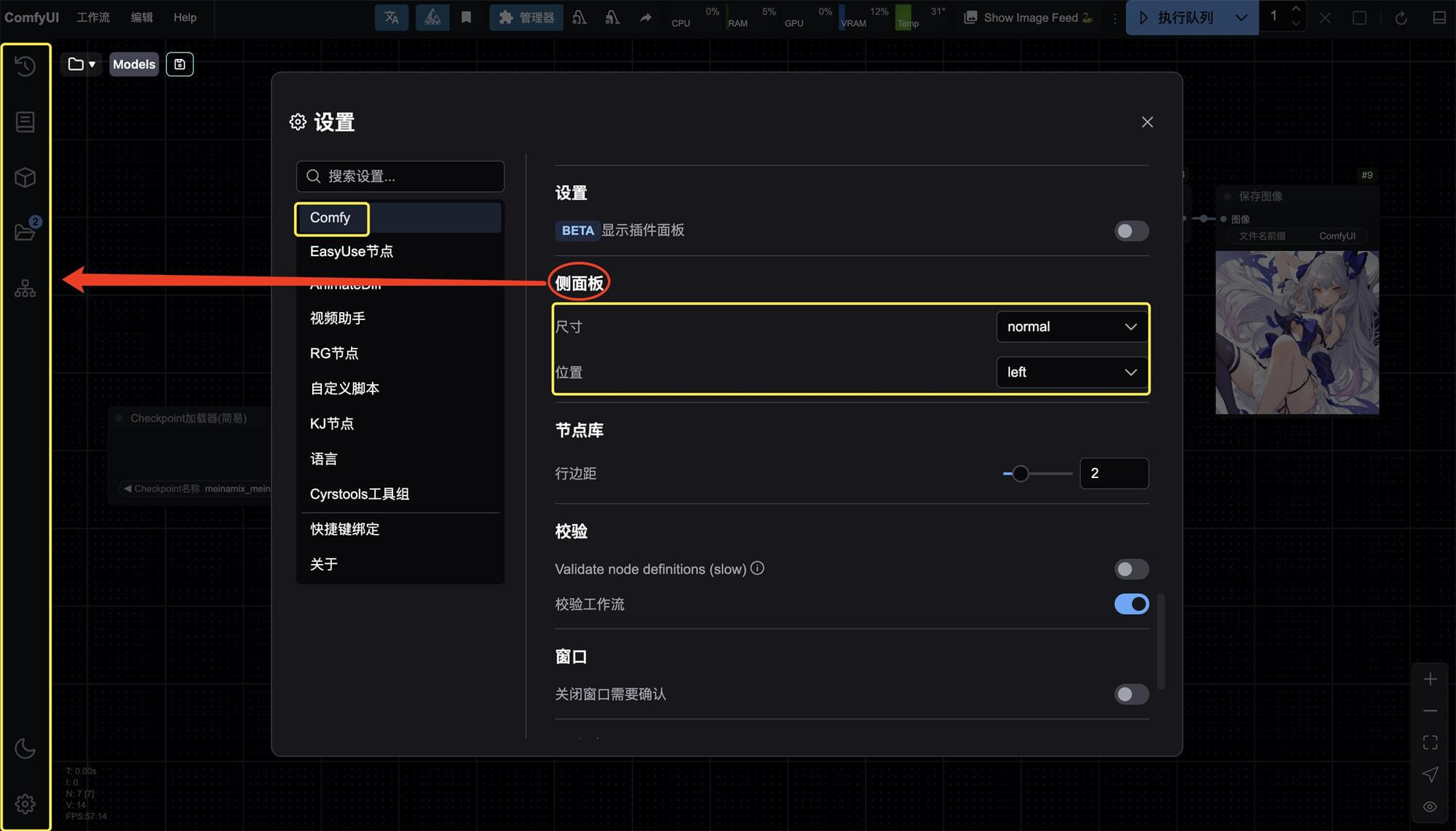Image resolution: width=1456 pixels, height=831 pixels.
Task: Click the settings gear in sidebar
Action: 25,803
